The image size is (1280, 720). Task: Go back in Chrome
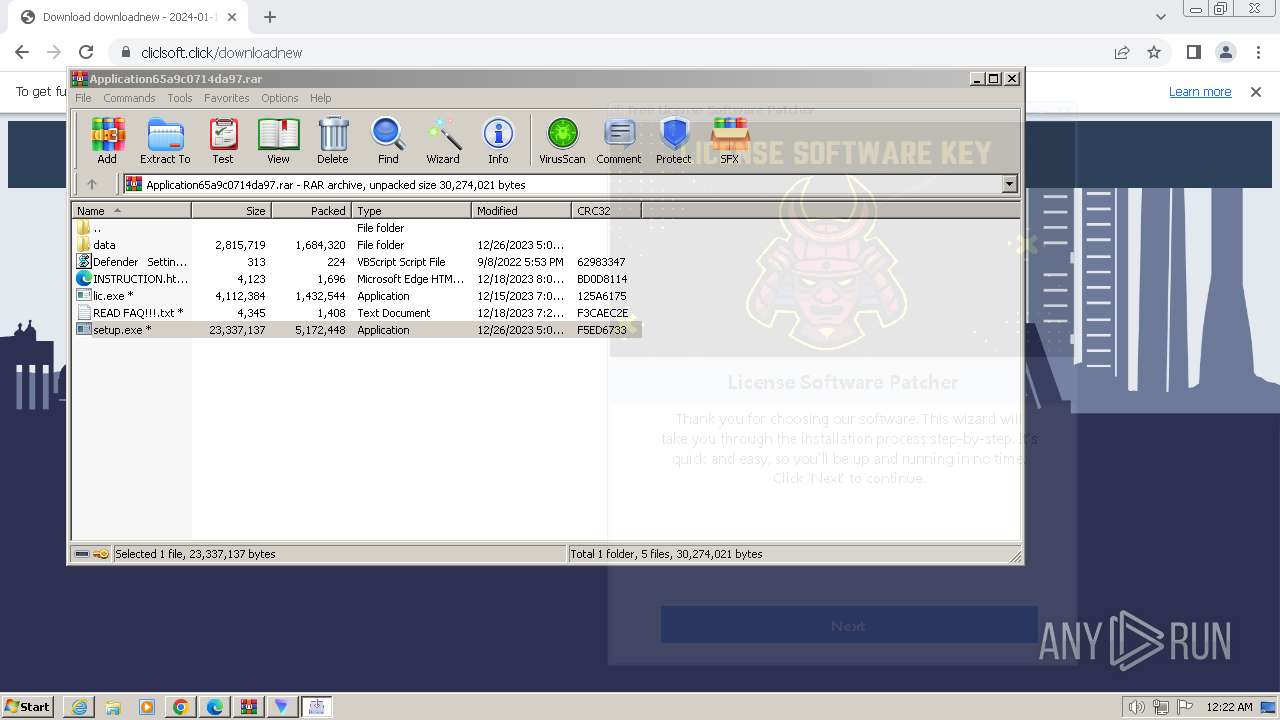pyautogui.click(x=22, y=52)
